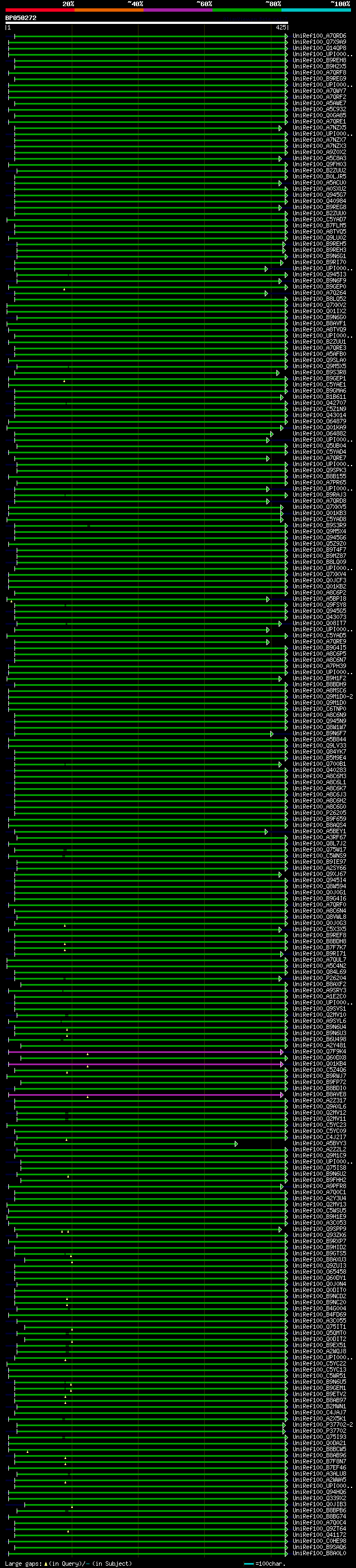Click the purple alignment bar for UniRef100_Q7F9K4
The image size is (356, 1568).
pos(146,1051)
